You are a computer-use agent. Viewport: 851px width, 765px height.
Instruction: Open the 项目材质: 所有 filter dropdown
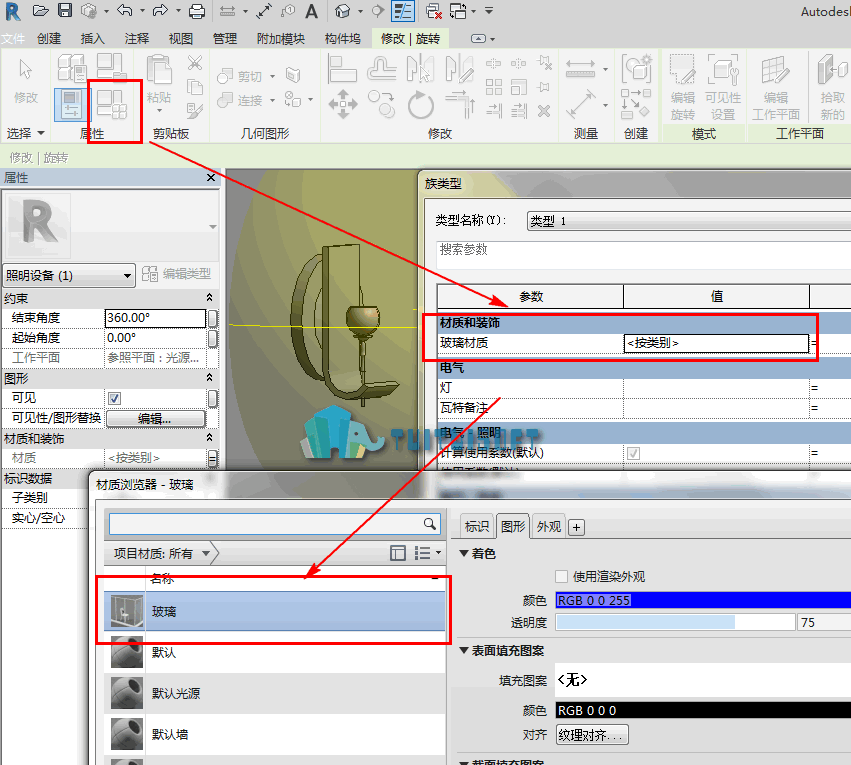162,554
